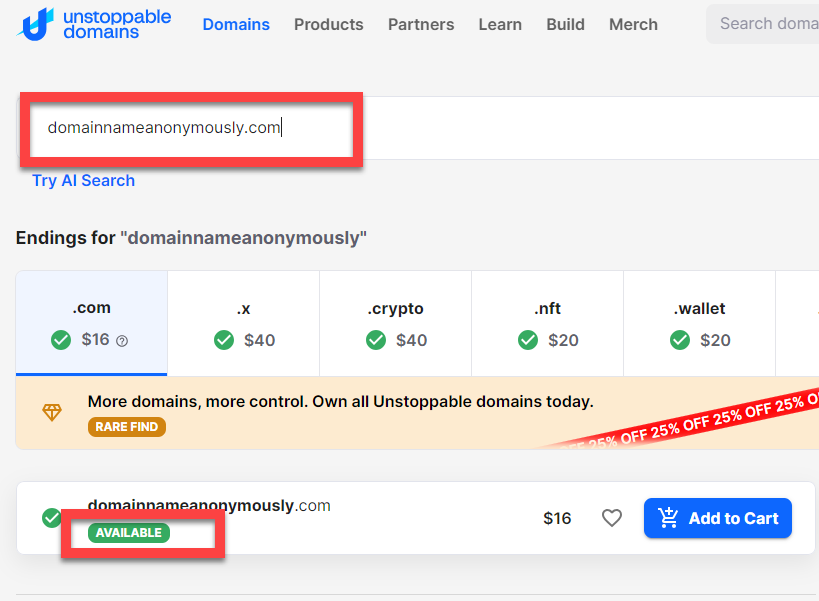Select the .crypto ending tab
This screenshot has width=819, height=601.
point(395,323)
